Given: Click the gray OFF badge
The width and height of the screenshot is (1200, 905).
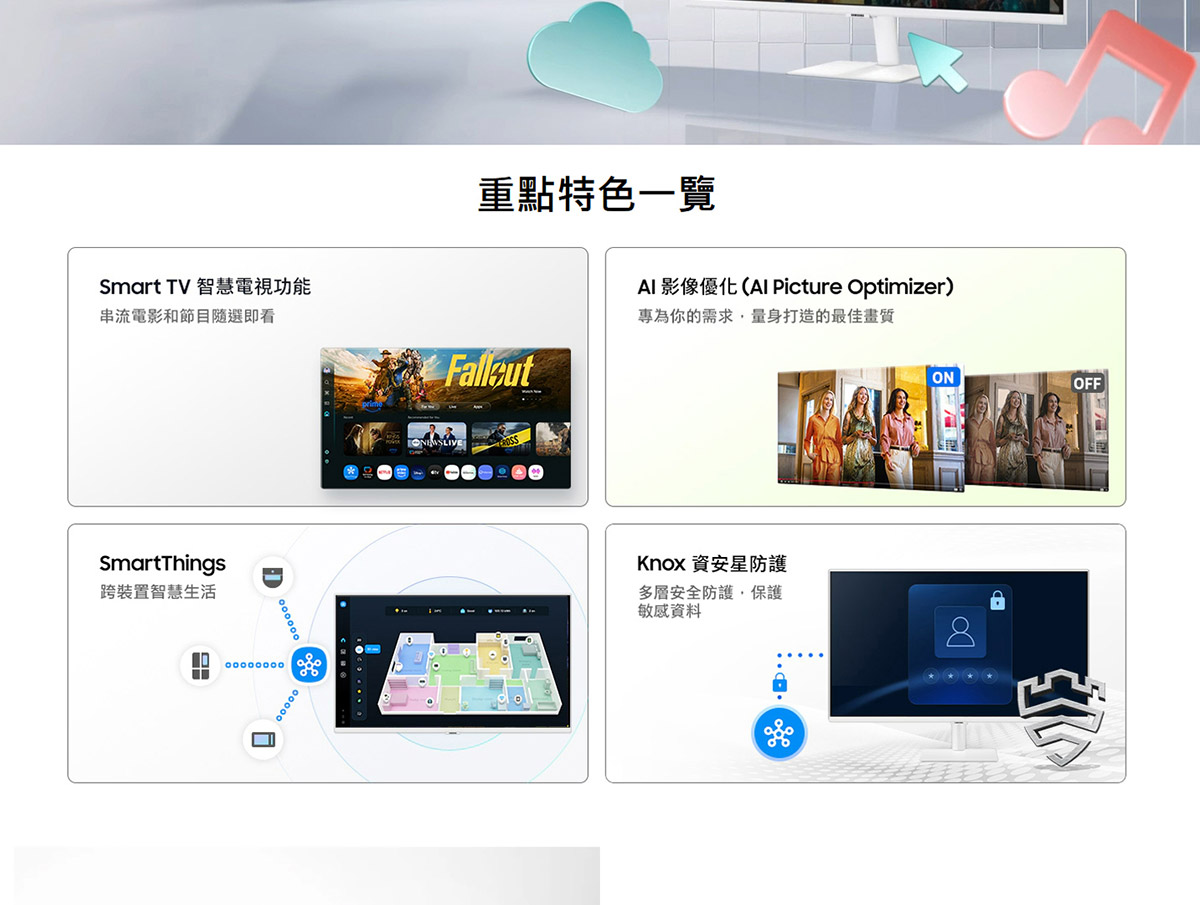Looking at the screenshot, I should click(x=1086, y=384).
